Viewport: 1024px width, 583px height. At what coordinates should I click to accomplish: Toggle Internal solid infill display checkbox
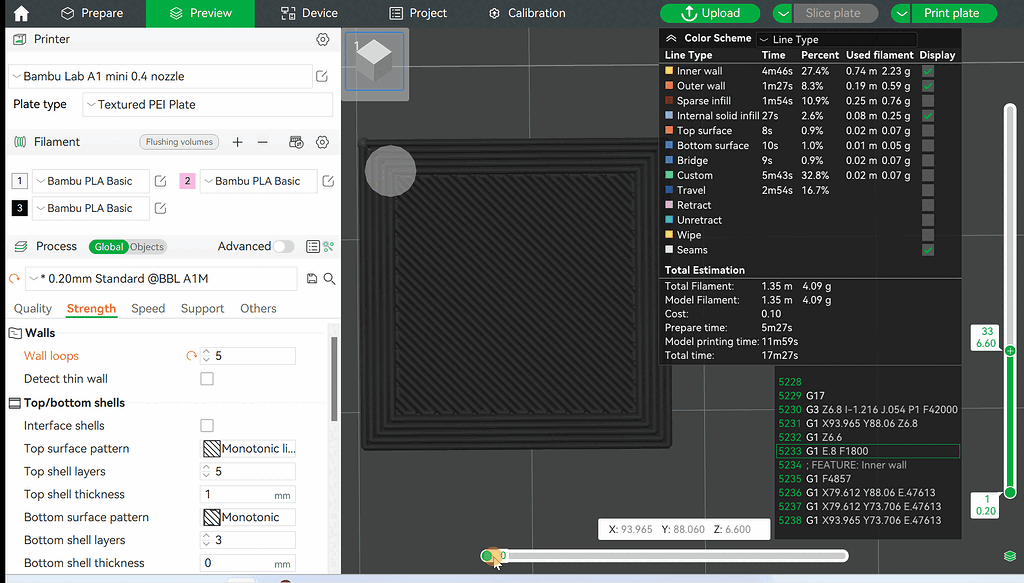928,116
